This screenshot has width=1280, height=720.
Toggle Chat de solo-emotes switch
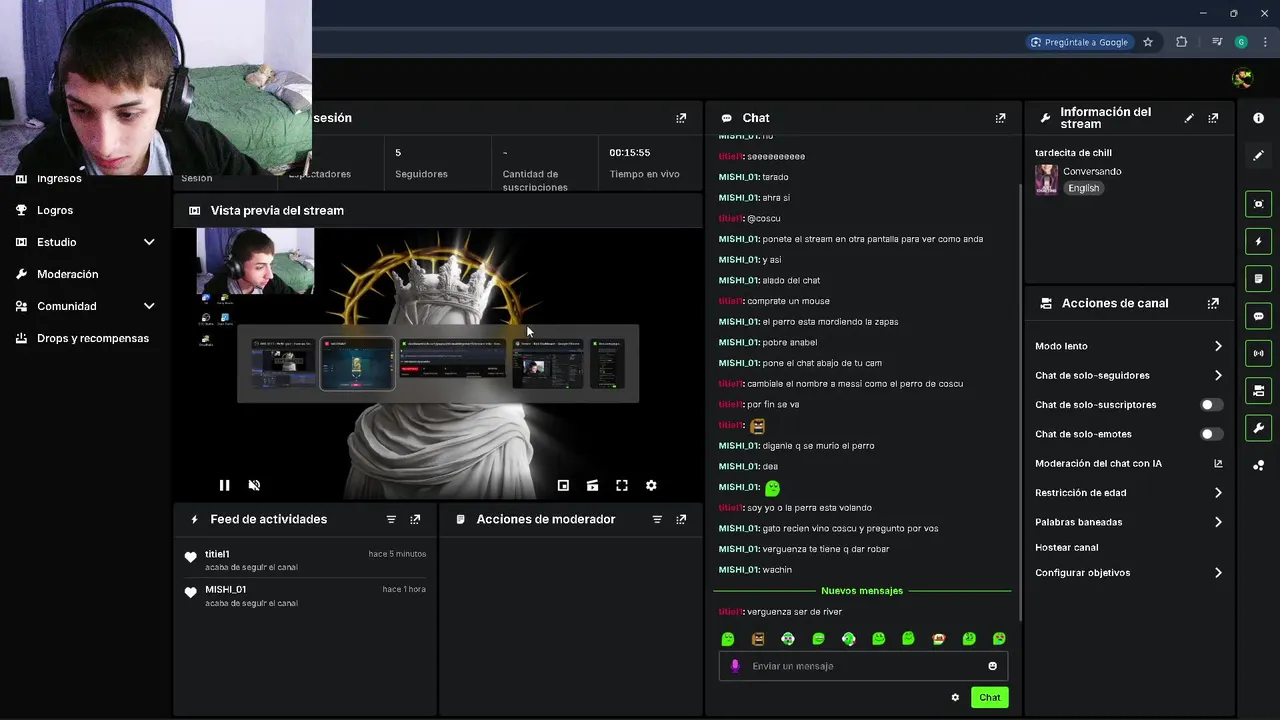pos(1211,434)
